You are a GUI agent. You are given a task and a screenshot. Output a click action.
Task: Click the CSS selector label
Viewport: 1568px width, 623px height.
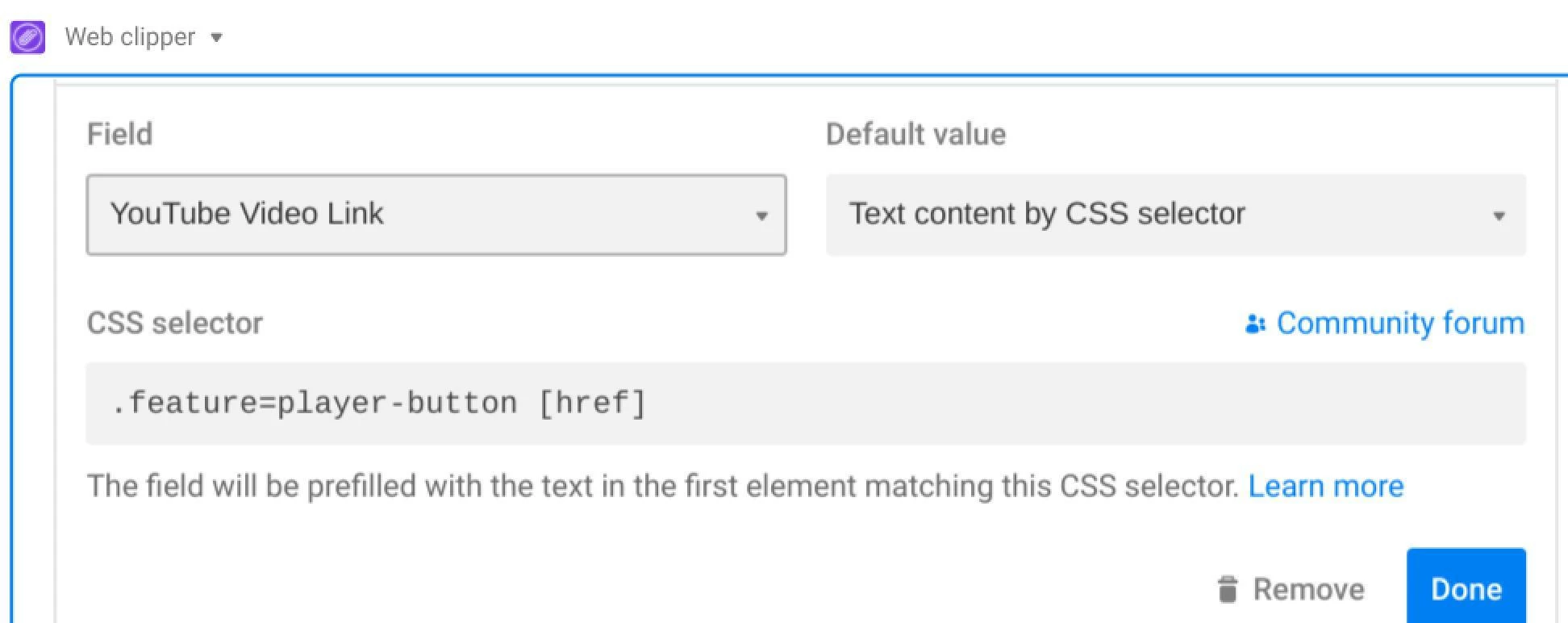click(175, 323)
